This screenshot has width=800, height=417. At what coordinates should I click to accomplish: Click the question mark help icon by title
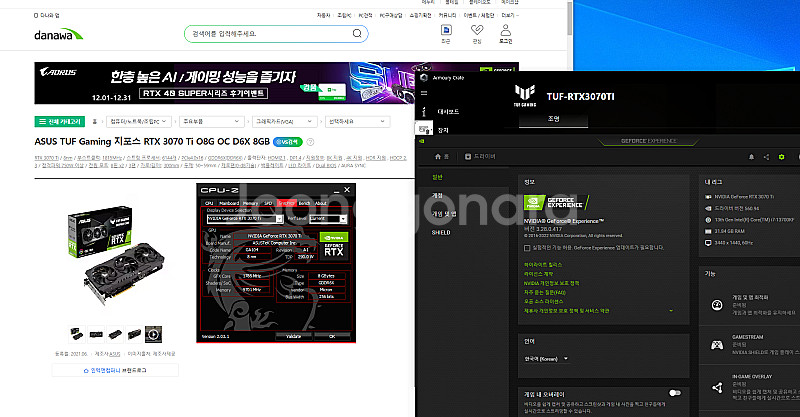tap(310, 142)
